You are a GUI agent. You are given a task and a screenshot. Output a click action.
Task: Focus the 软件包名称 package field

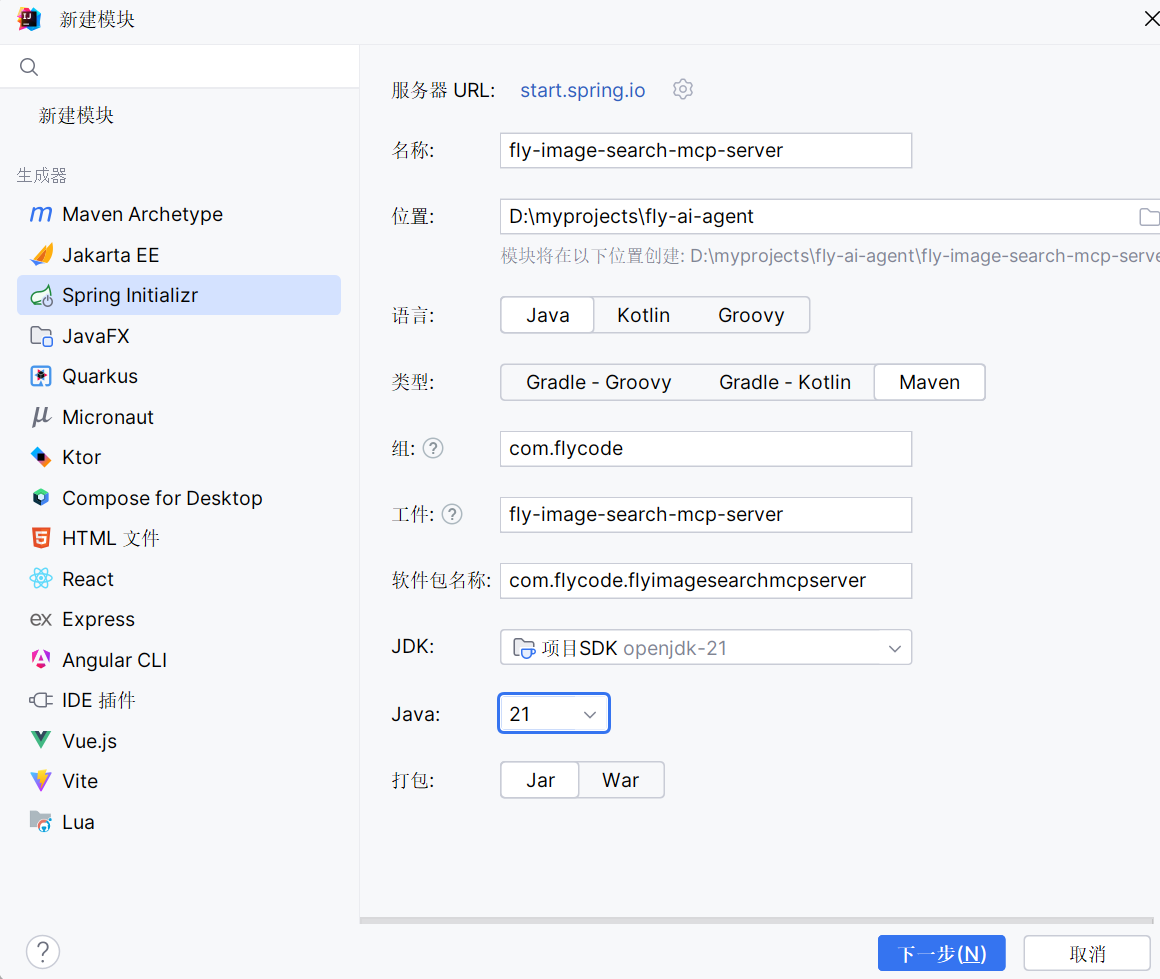pyautogui.click(x=706, y=581)
